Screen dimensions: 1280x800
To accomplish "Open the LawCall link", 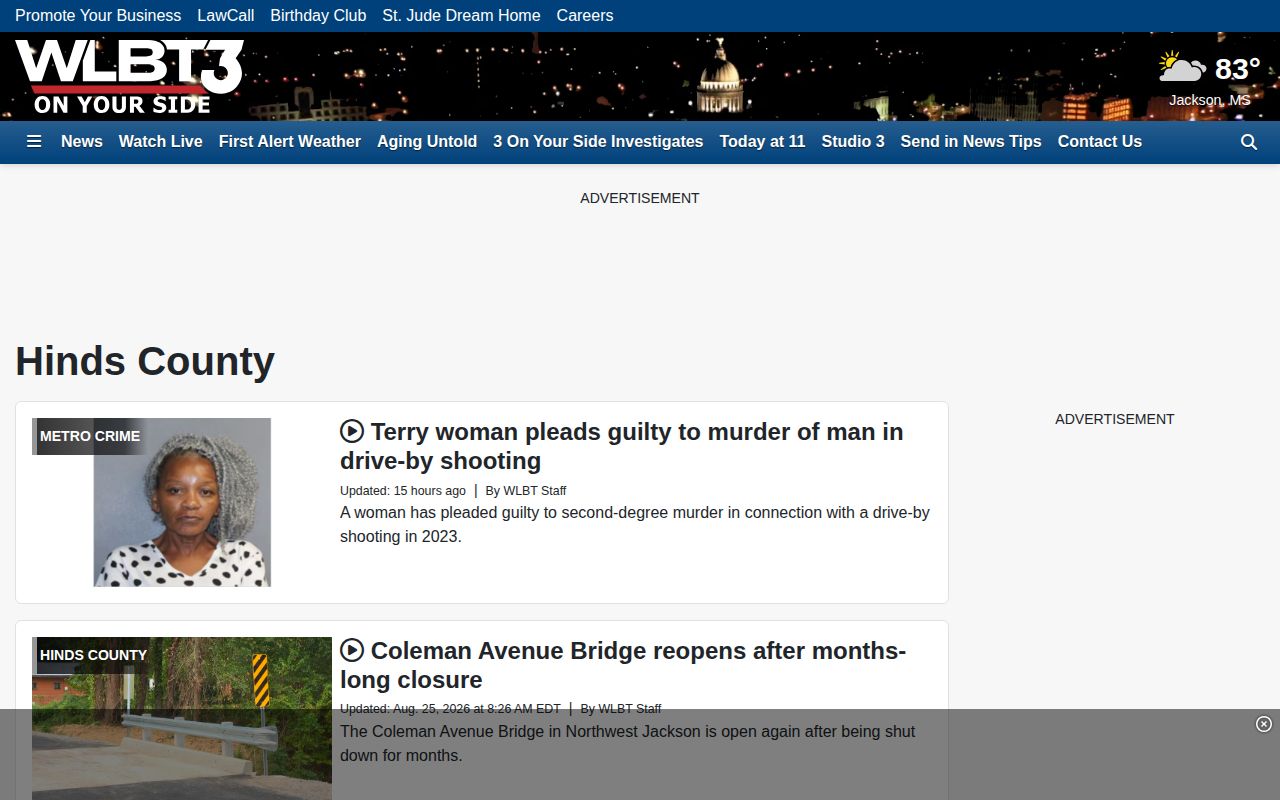I will pyautogui.click(x=226, y=16).
